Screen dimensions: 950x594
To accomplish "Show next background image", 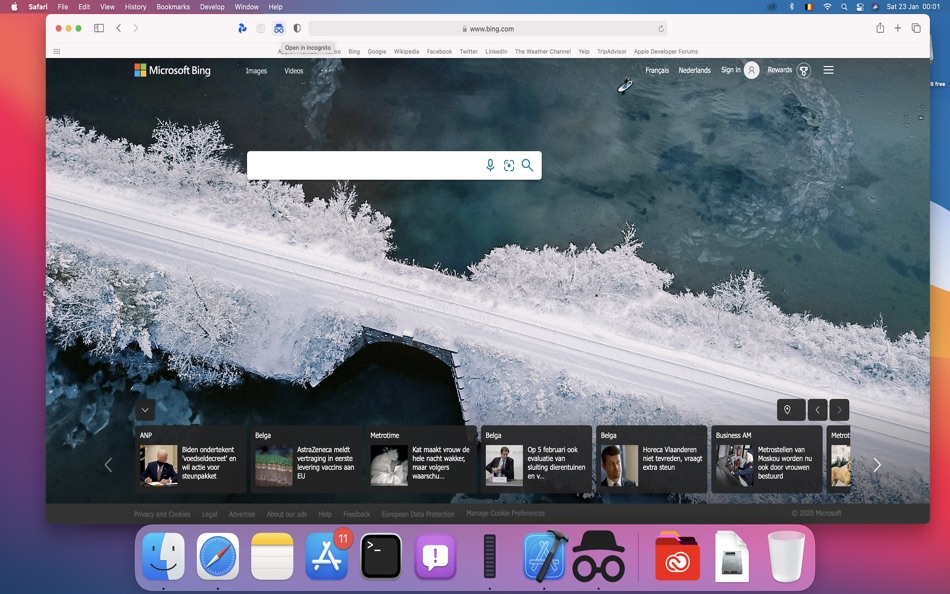I will pyautogui.click(x=839, y=410).
